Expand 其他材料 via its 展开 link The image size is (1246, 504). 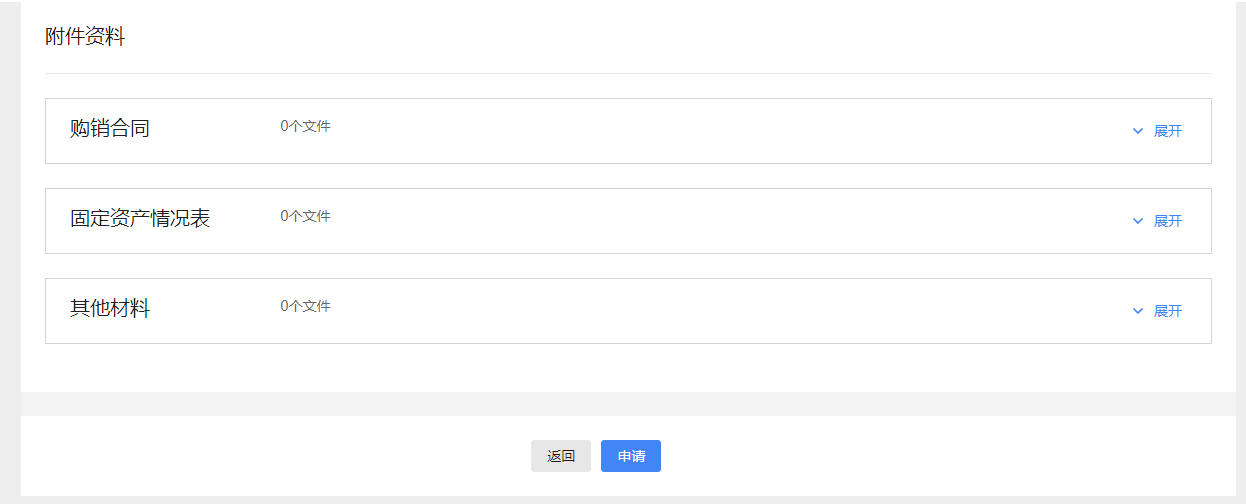pos(1167,311)
